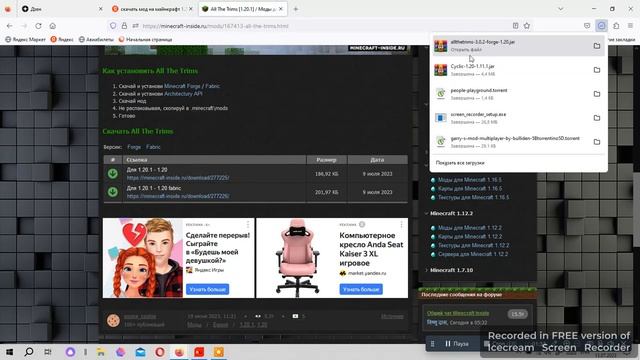Open the pink gaming chair ad image

[297, 258]
